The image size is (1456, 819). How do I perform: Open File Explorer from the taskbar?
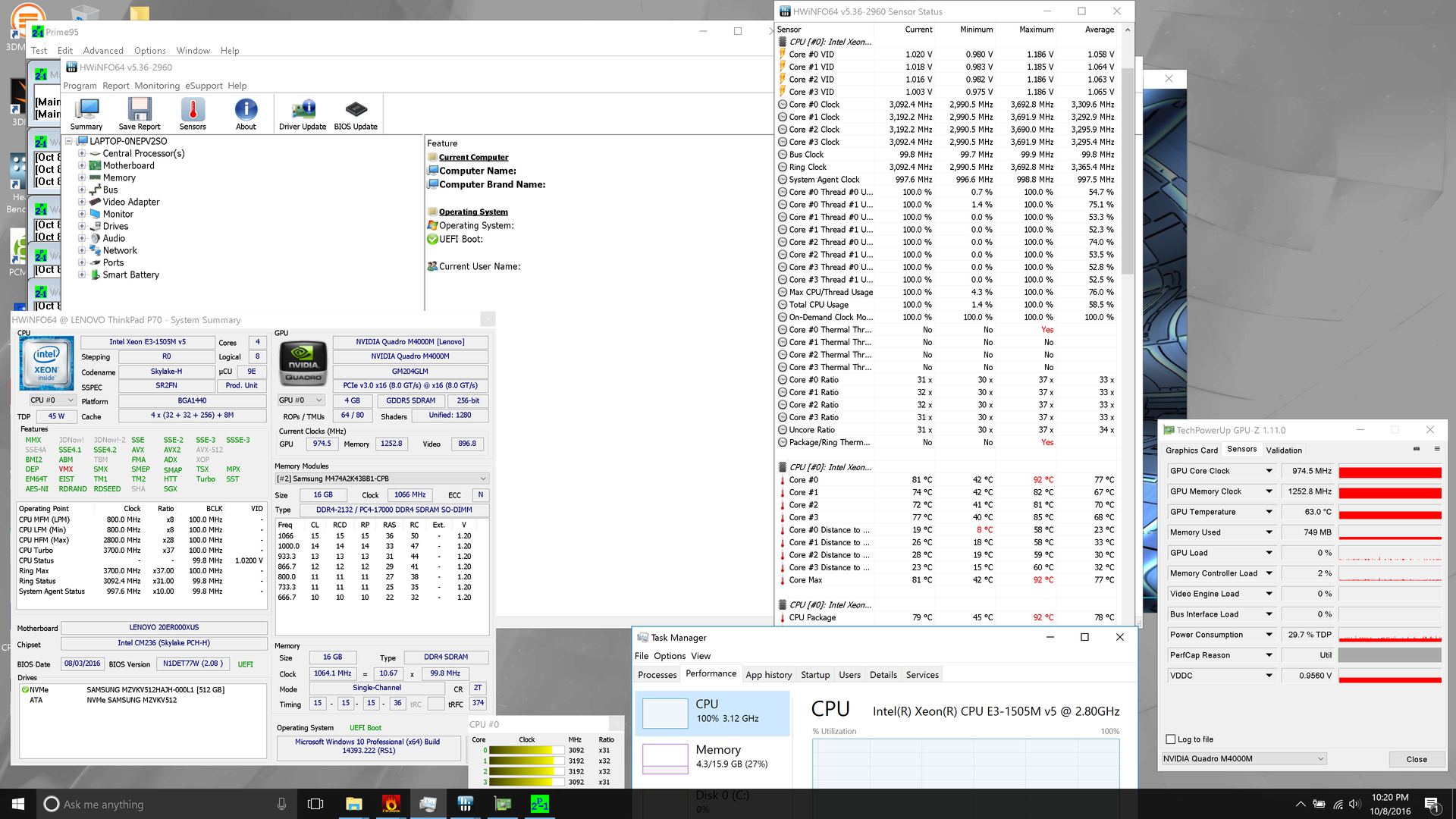coord(353,804)
